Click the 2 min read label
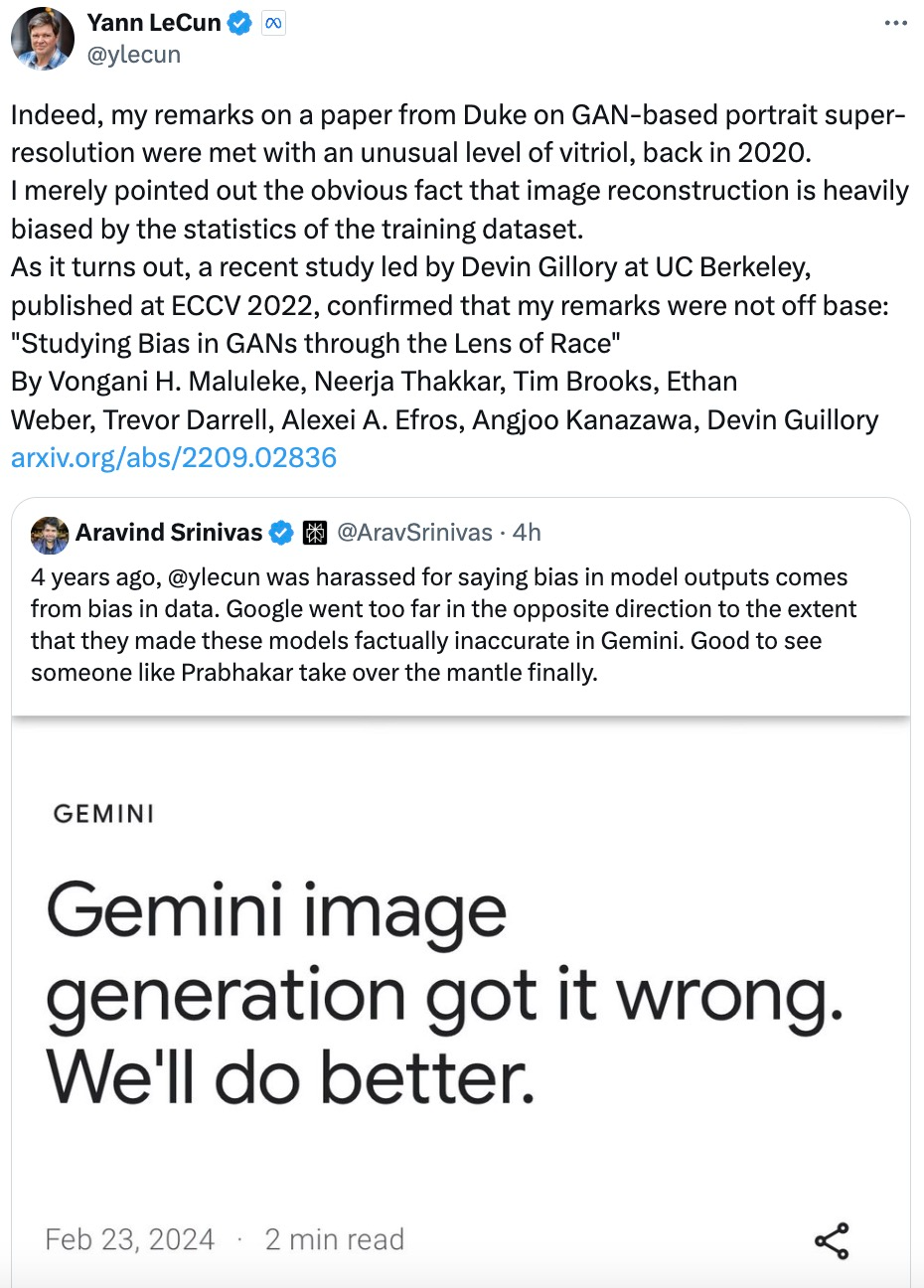Screen dimensions: 924x1288 pos(335,1239)
